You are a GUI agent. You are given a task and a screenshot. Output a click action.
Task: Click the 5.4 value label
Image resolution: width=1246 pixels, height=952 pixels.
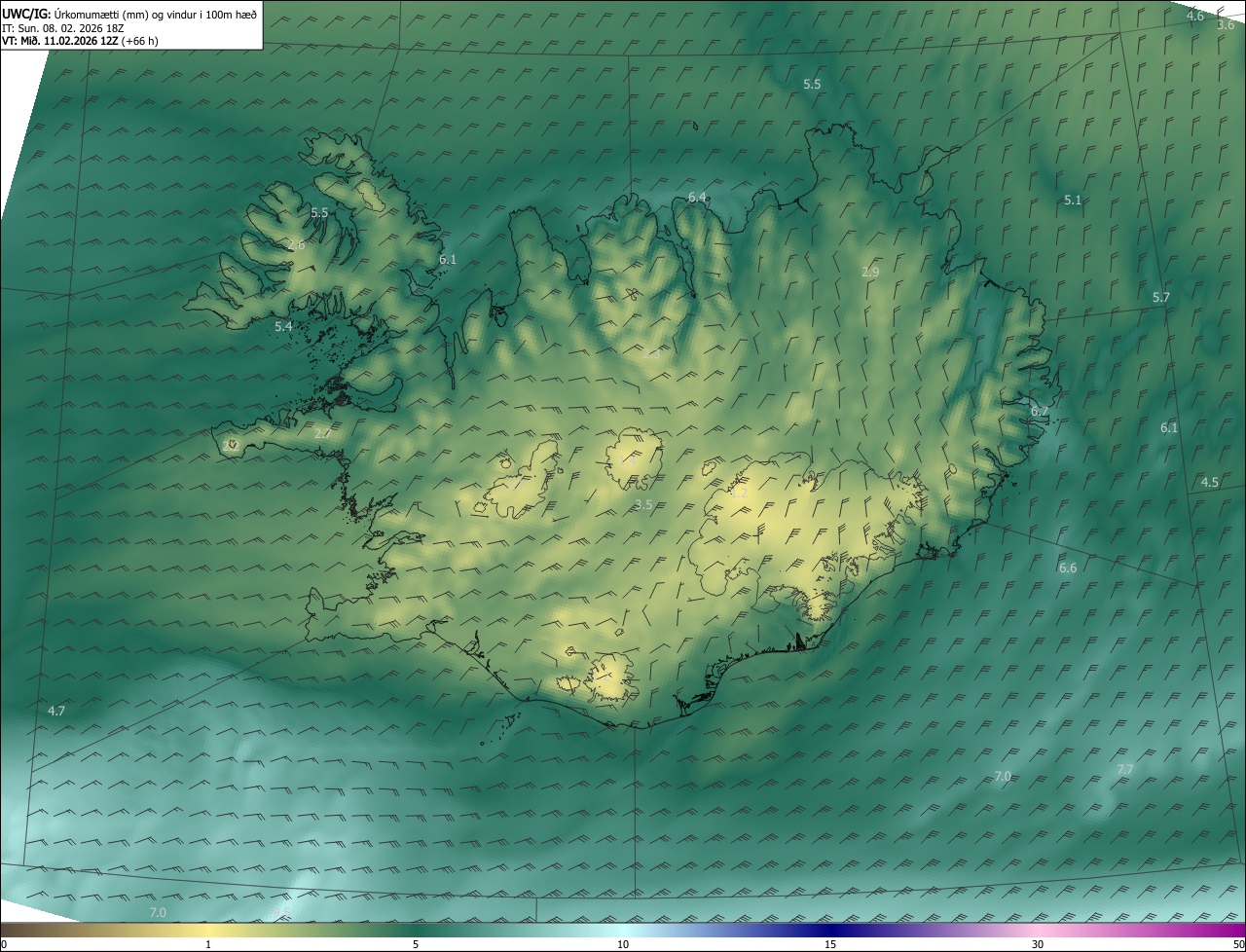click(283, 326)
